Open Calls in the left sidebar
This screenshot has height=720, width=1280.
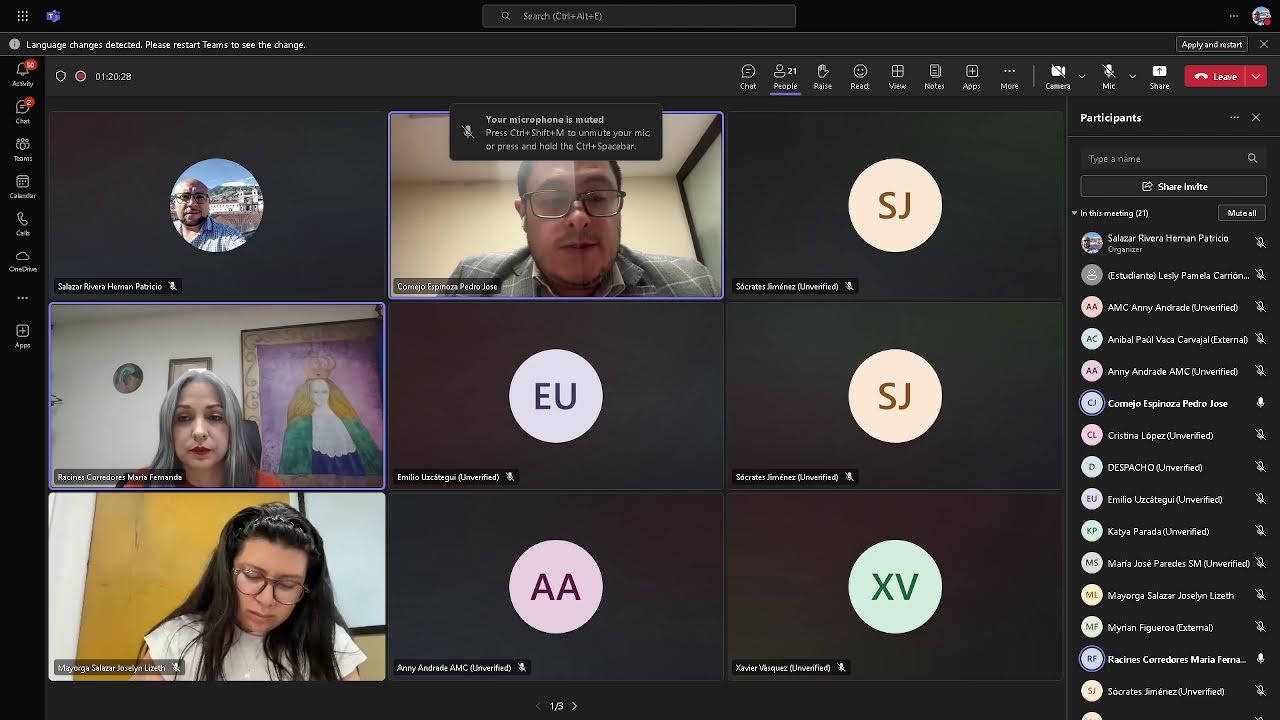pyautogui.click(x=22, y=223)
